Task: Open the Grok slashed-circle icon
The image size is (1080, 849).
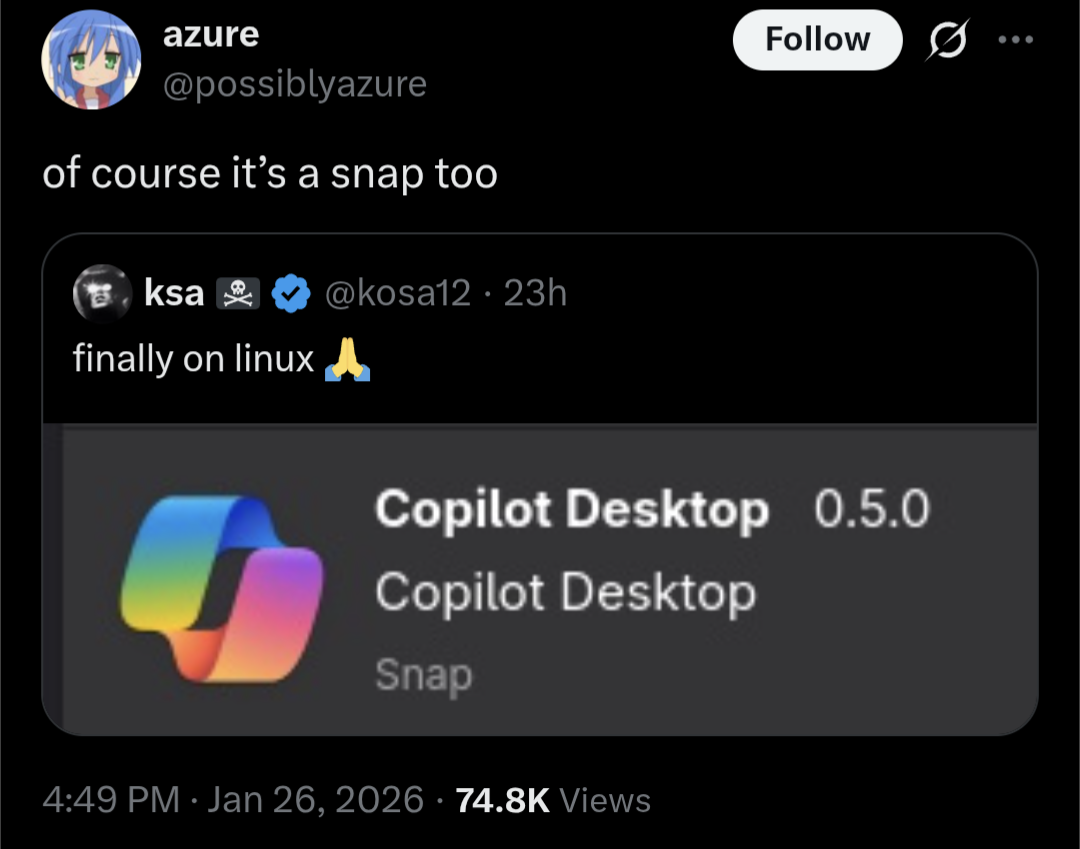Action: [x=947, y=41]
